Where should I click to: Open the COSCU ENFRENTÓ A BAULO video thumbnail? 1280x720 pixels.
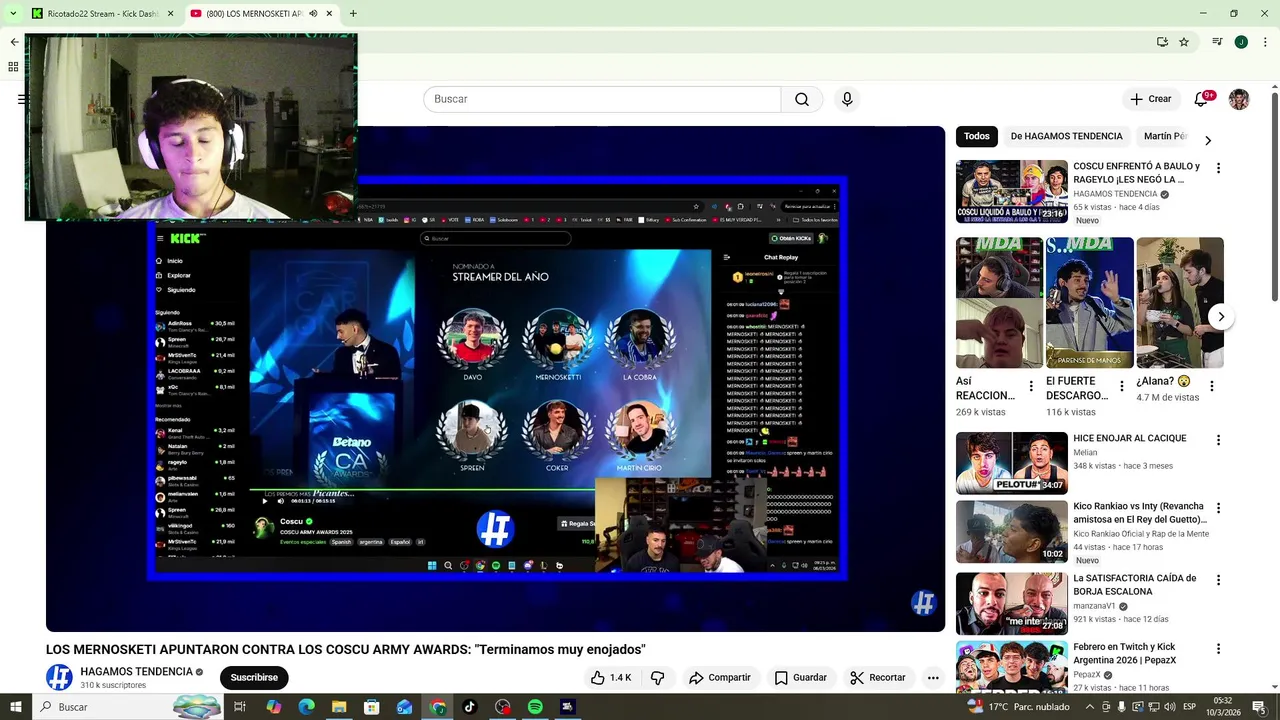(1012, 191)
